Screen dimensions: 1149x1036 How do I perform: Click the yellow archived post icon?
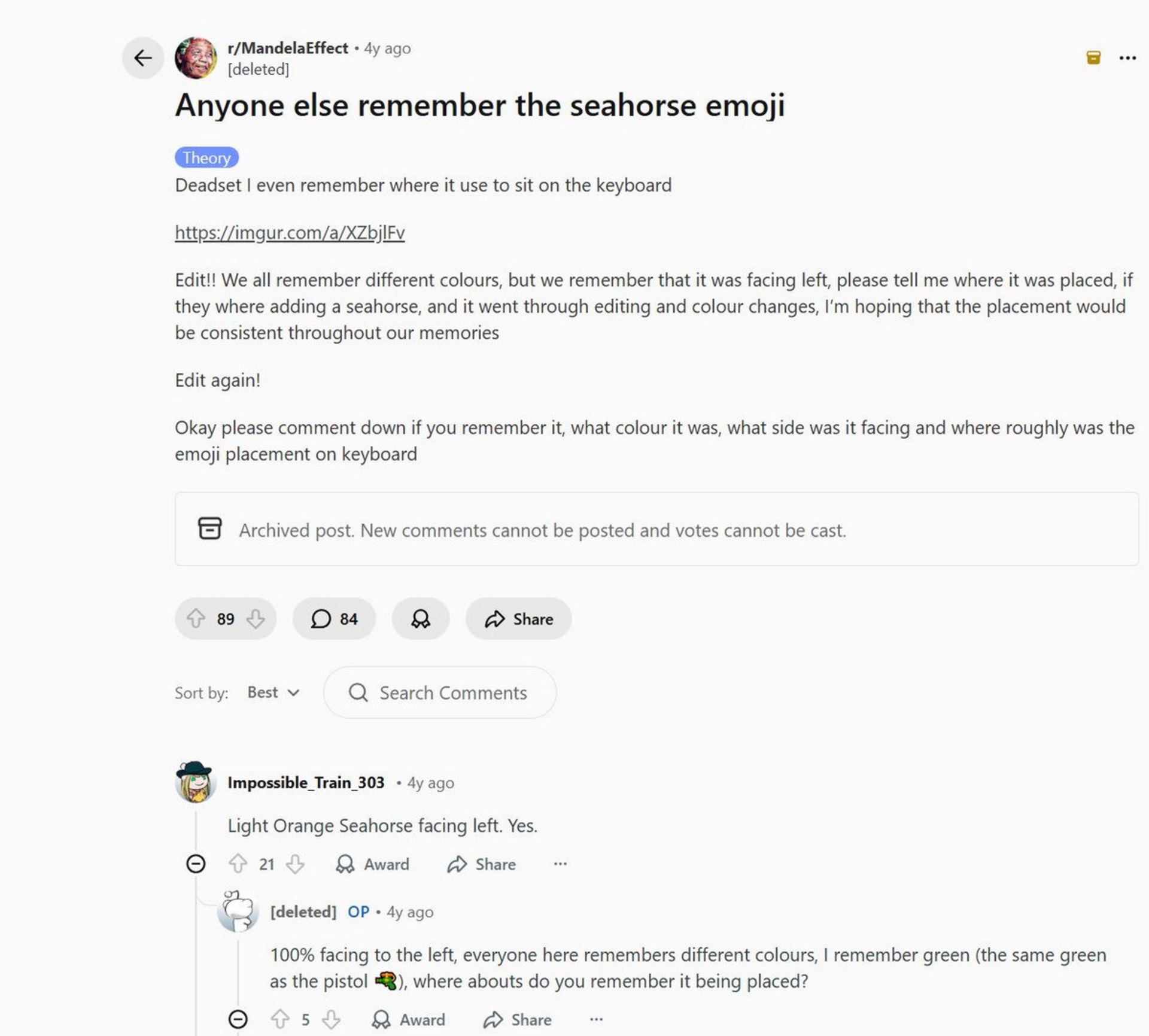(1093, 57)
